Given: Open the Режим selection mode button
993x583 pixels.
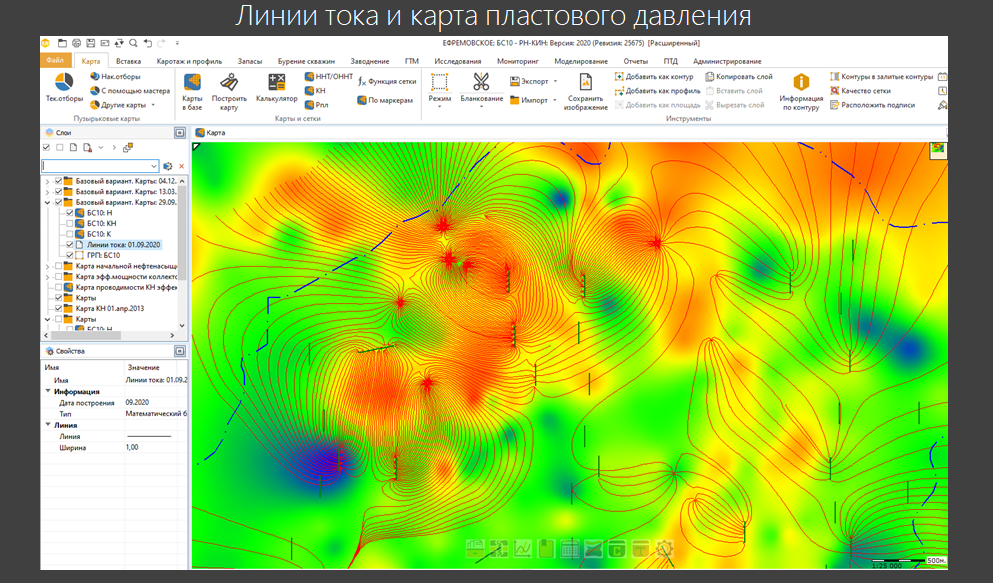Looking at the screenshot, I should (440, 91).
